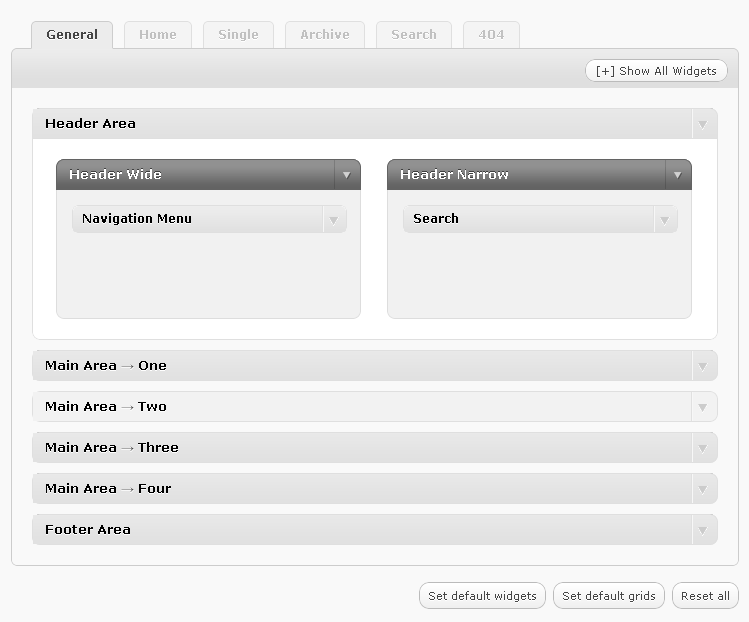Toggle the Header Narrow panel arrow

[677, 175]
